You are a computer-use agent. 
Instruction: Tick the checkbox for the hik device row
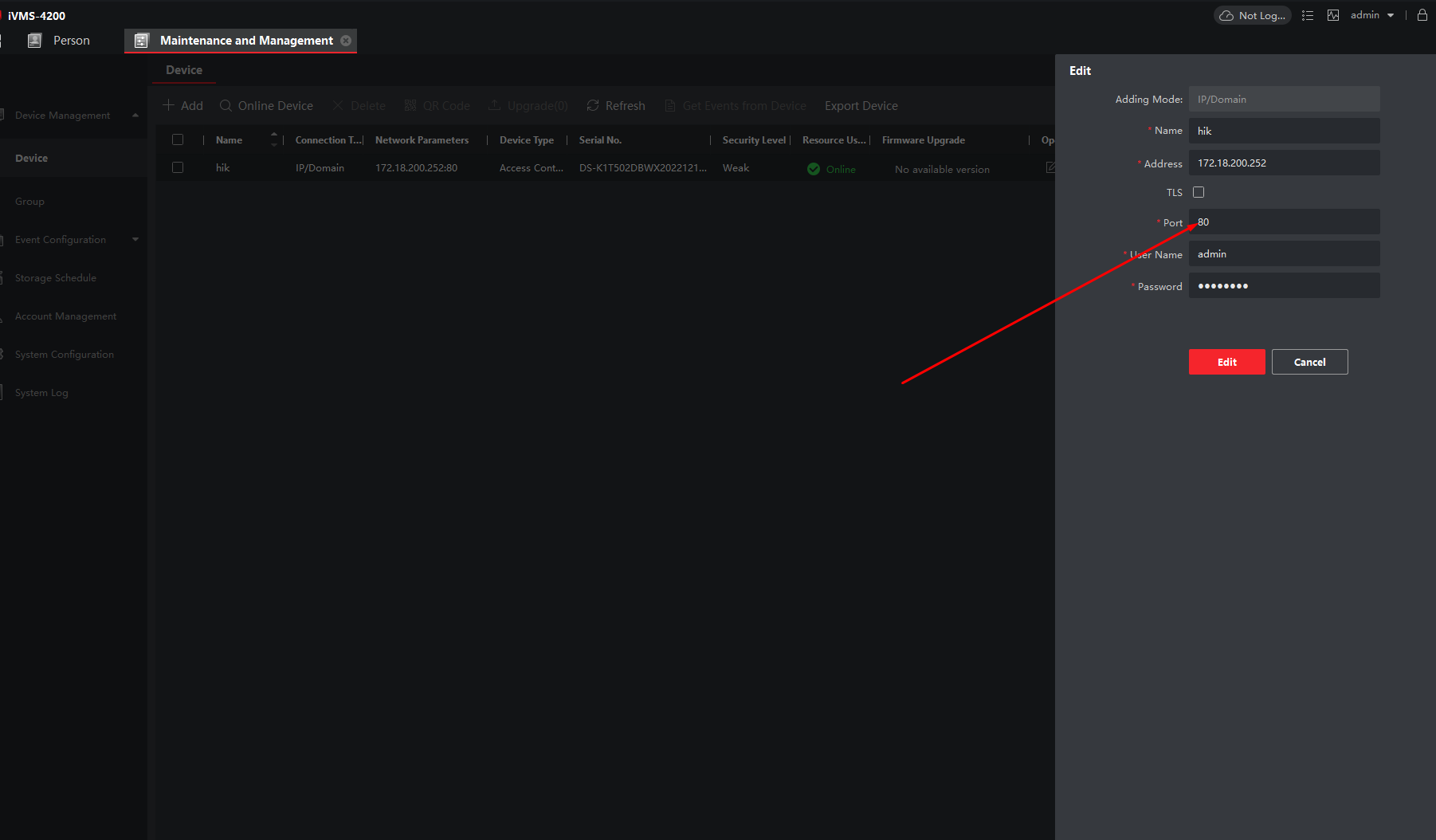(x=178, y=167)
